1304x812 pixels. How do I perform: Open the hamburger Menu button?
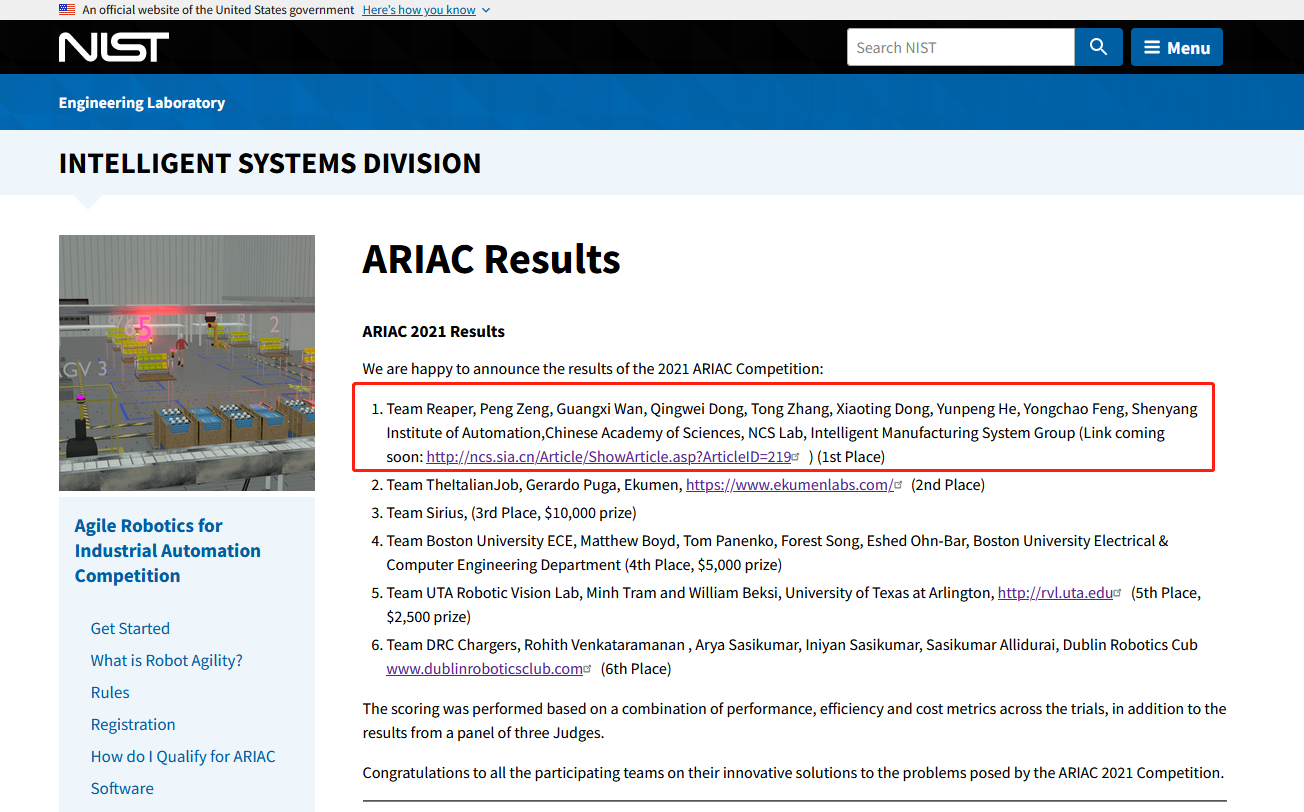tap(1176, 47)
